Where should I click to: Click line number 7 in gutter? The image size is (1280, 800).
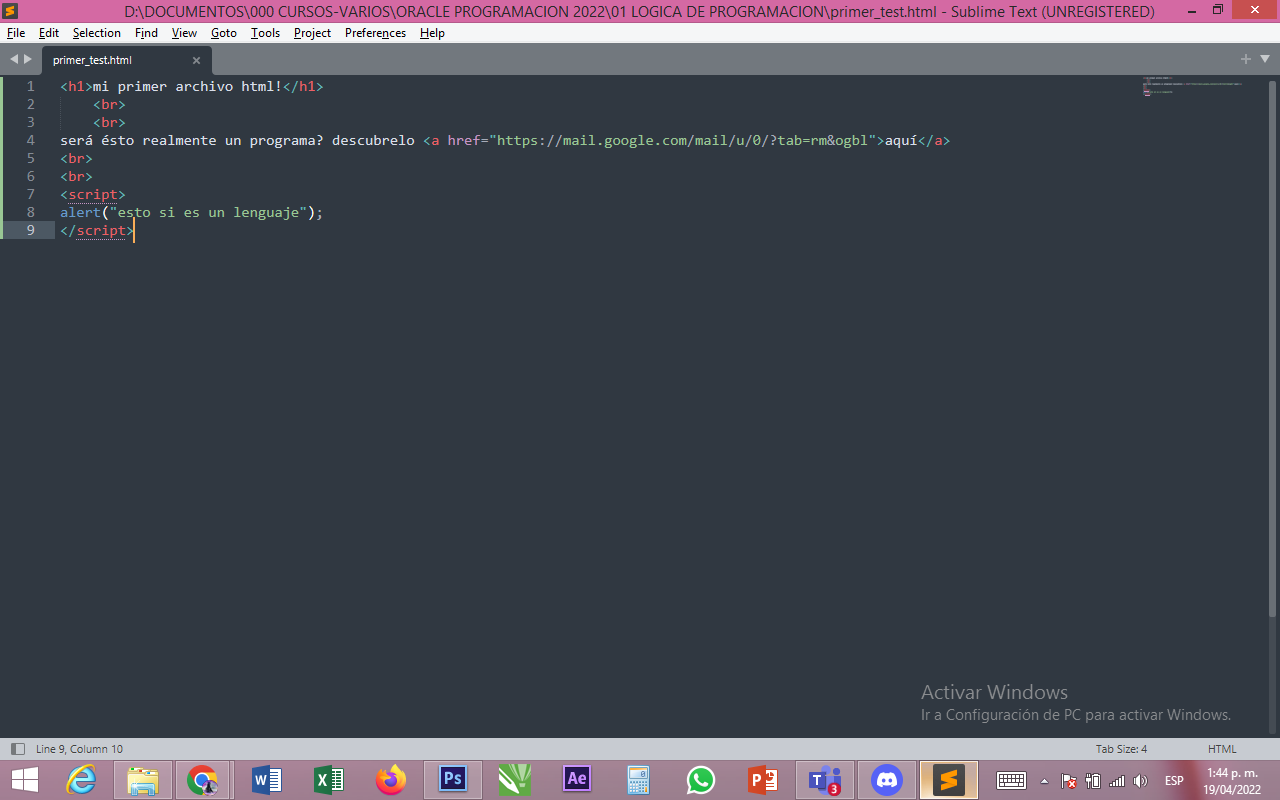coord(31,194)
